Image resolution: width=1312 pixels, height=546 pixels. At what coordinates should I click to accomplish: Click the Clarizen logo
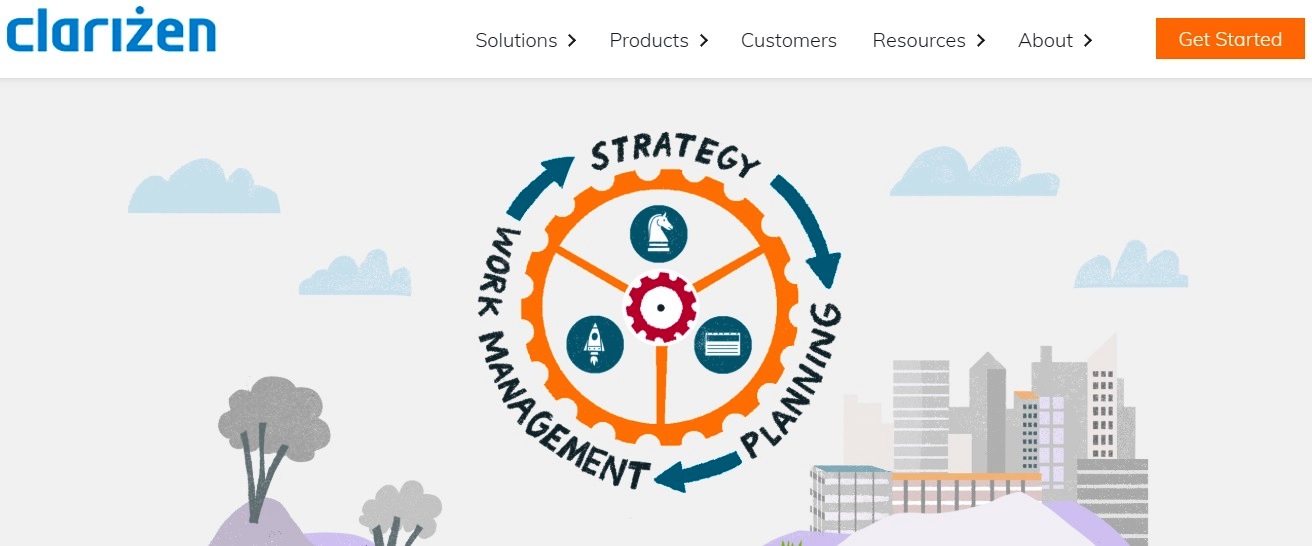[x=111, y=29]
